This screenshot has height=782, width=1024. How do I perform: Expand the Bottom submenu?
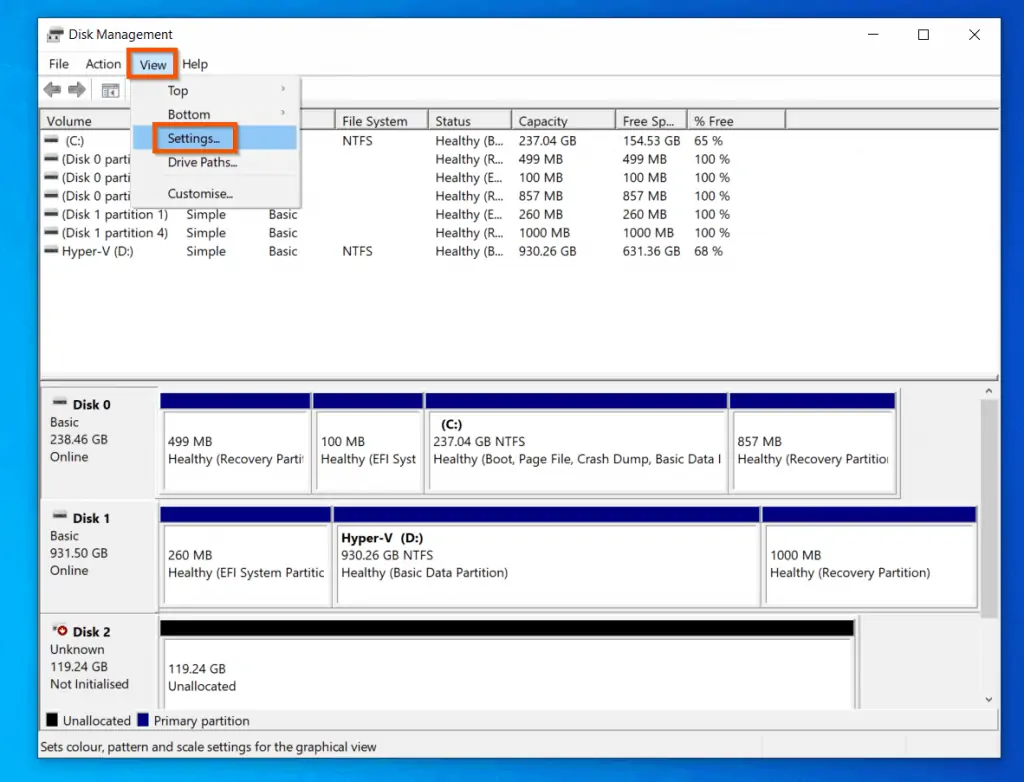(x=215, y=114)
